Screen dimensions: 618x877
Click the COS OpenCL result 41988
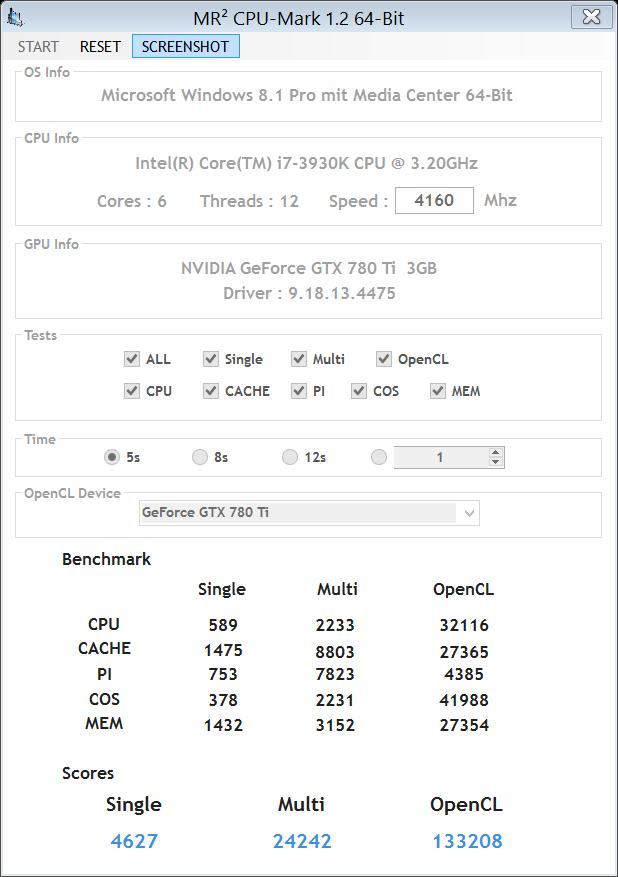464,700
